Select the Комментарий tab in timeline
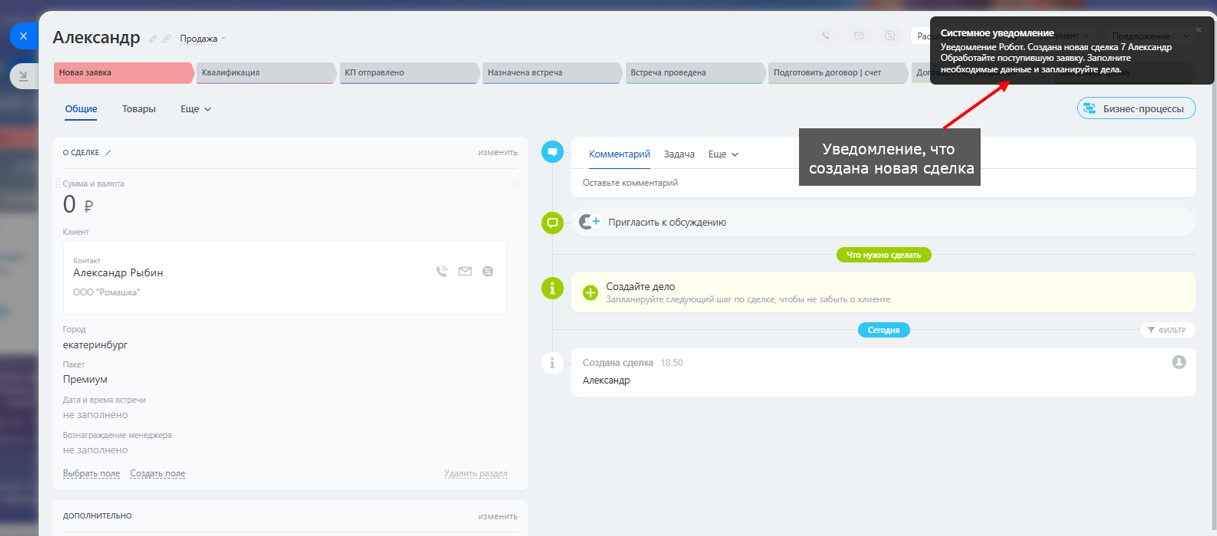Image resolution: width=1217 pixels, height=536 pixels. click(x=619, y=154)
